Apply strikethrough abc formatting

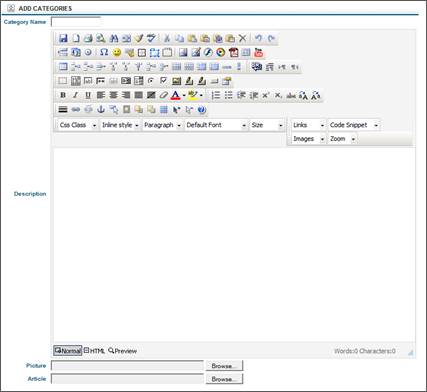coord(291,95)
